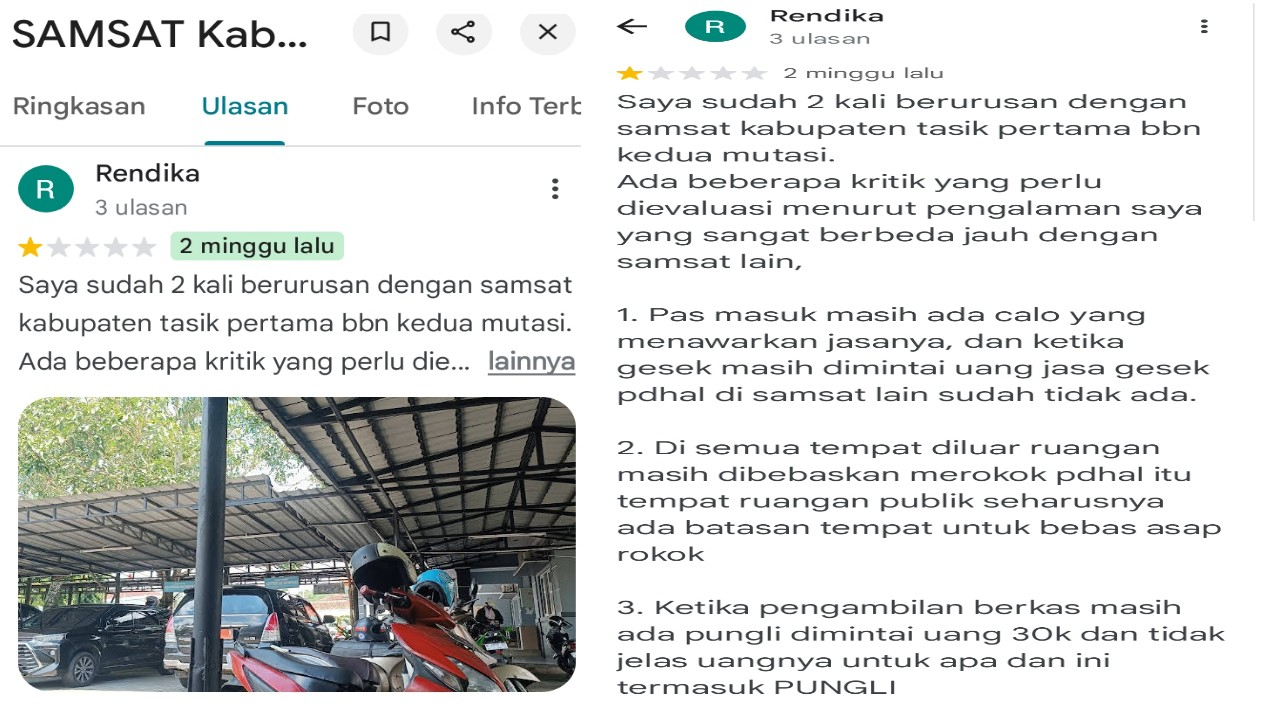Switch to the Ringkasan tab
1280x720 pixels.
pyautogui.click(x=79, y=106)
